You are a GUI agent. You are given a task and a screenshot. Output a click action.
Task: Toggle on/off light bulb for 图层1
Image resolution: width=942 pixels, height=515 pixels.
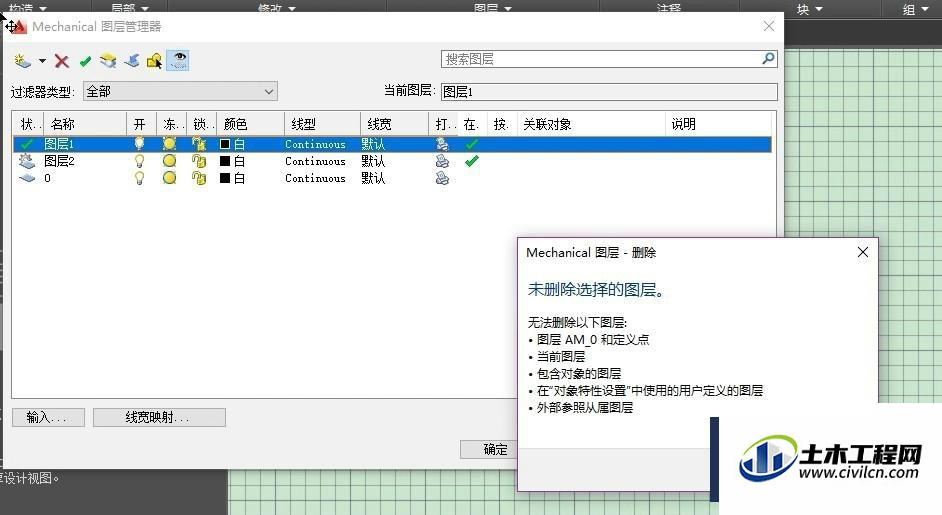[x=139, y=144]
